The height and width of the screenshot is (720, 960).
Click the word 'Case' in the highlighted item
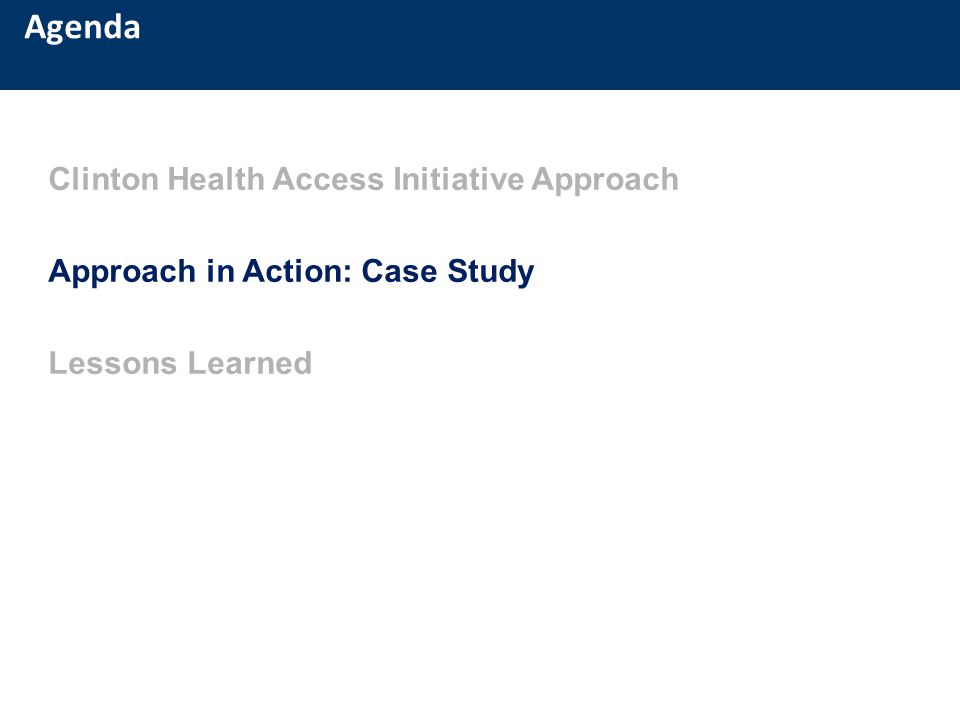point(399,271)
